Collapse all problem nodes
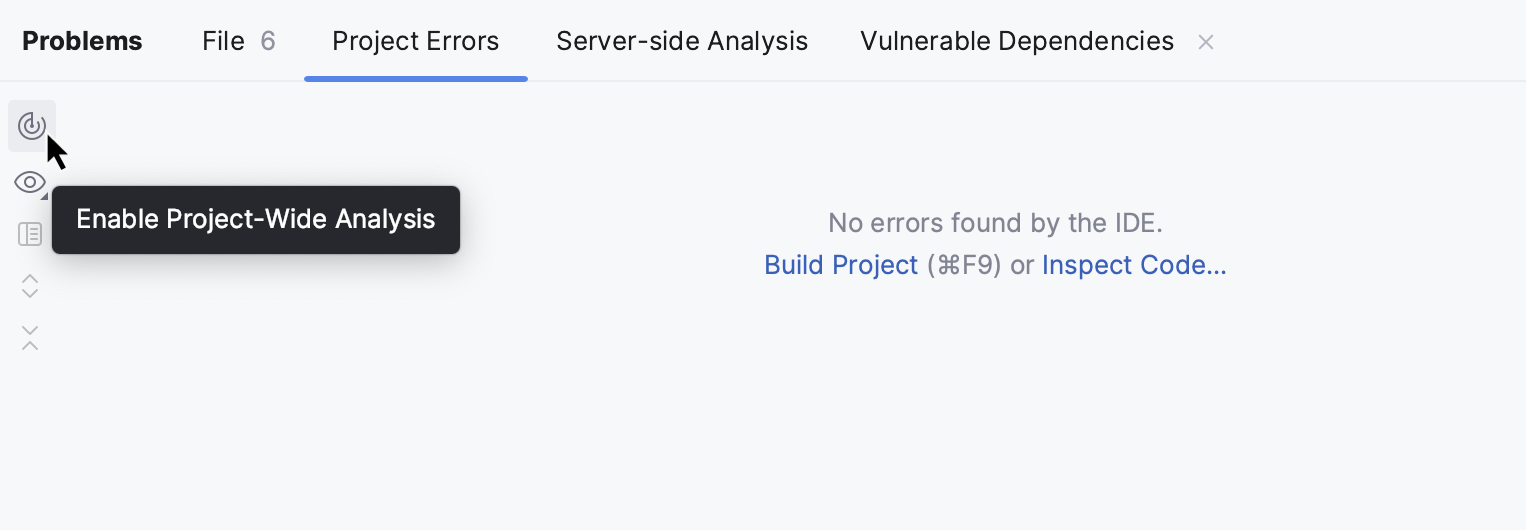Viewport: 1526px width, 530px height. point(30,338)
